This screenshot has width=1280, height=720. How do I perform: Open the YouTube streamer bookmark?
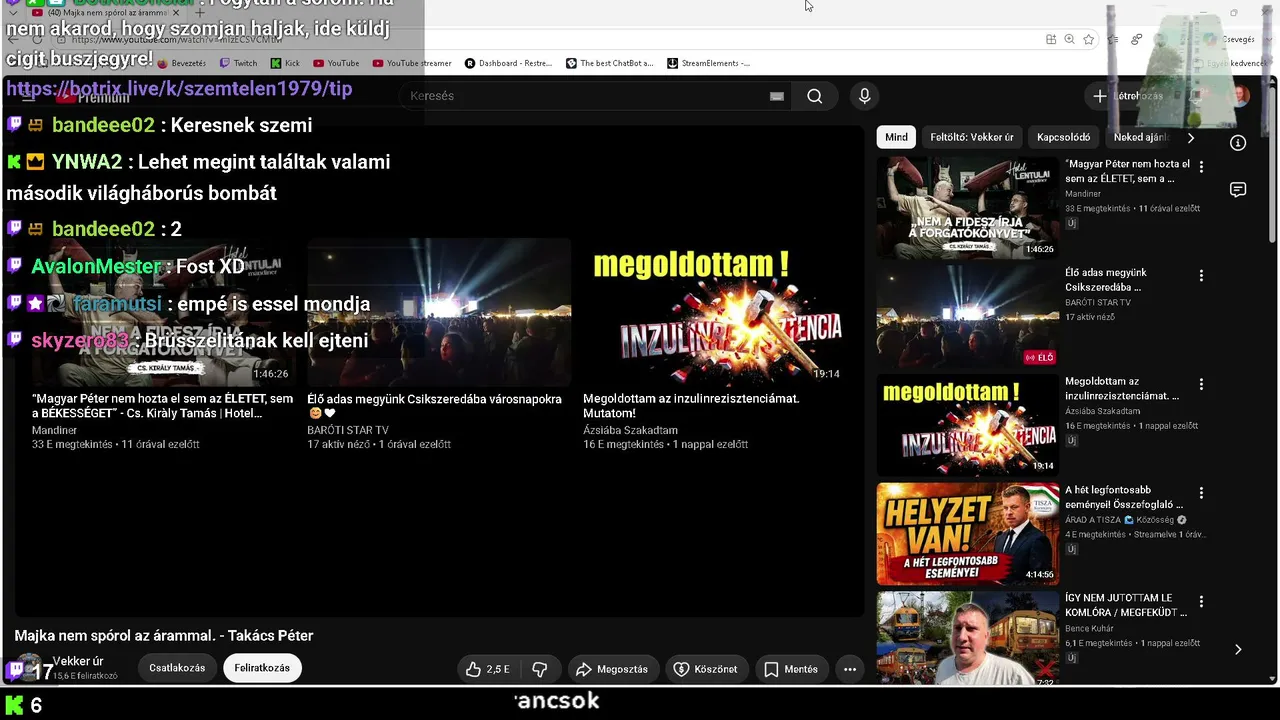point(412,63)
